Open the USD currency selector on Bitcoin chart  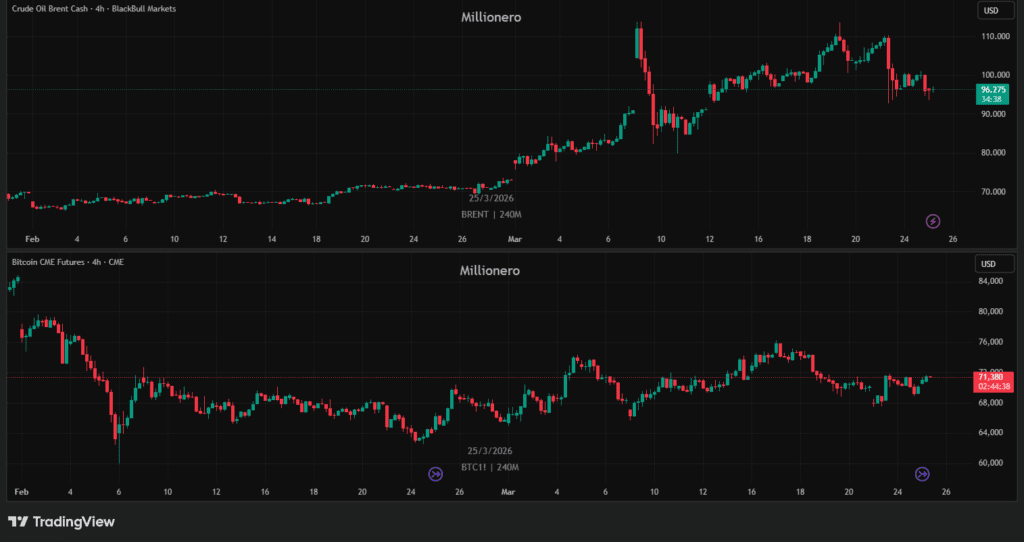(991, 264)
